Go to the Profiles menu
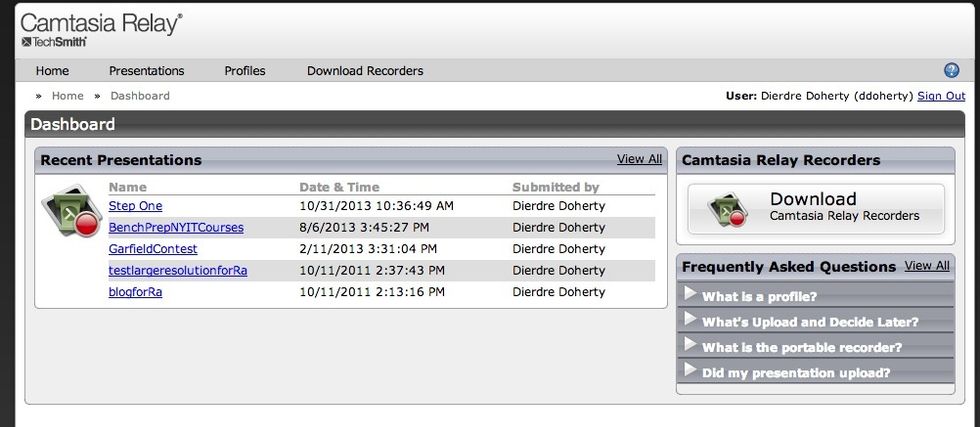Image resolution: width=980 pixels, height=427 pixels. [x=245, y=71]
